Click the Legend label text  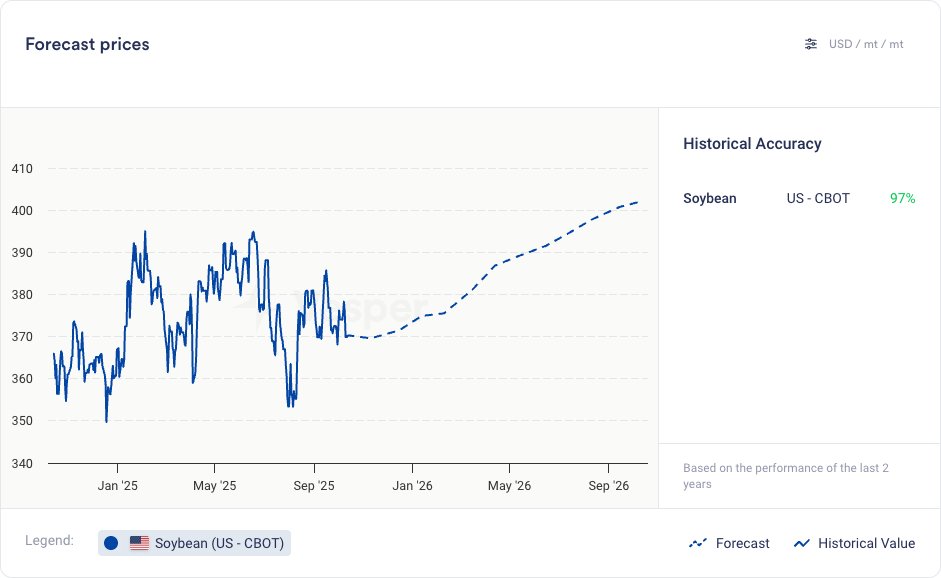(x=49, y=541)
